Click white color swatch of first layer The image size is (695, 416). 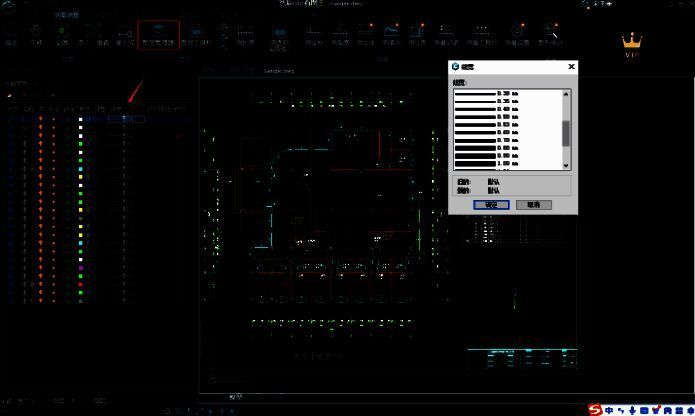coord(81,119)
